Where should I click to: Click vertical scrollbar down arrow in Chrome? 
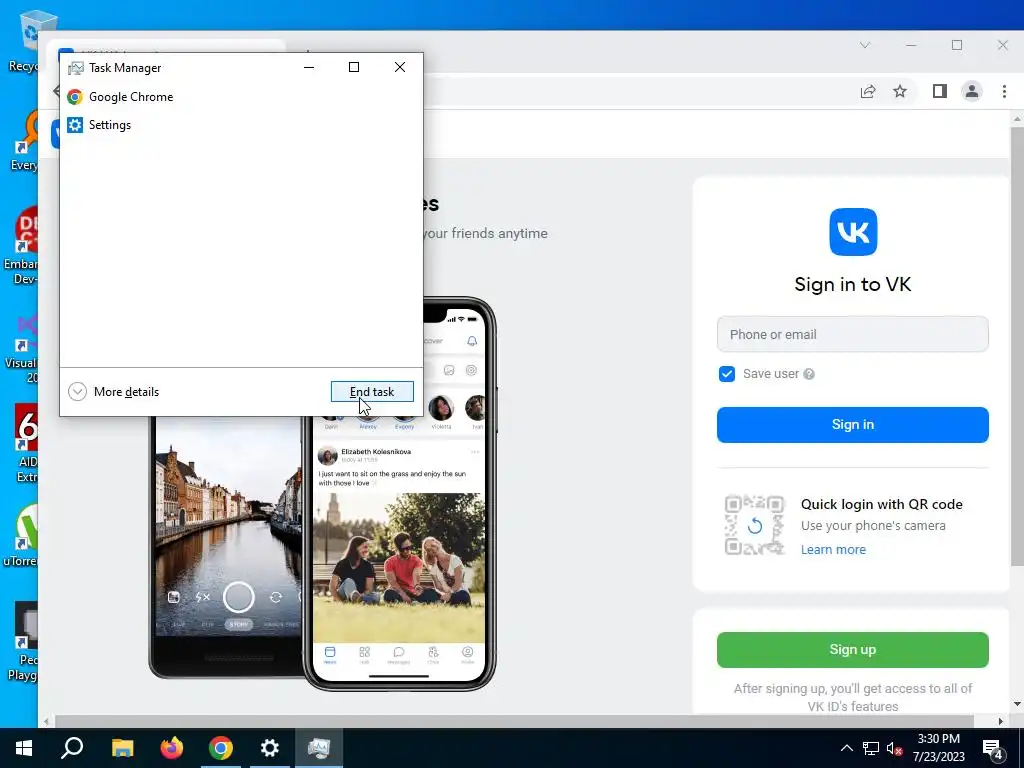[1017, 704]
